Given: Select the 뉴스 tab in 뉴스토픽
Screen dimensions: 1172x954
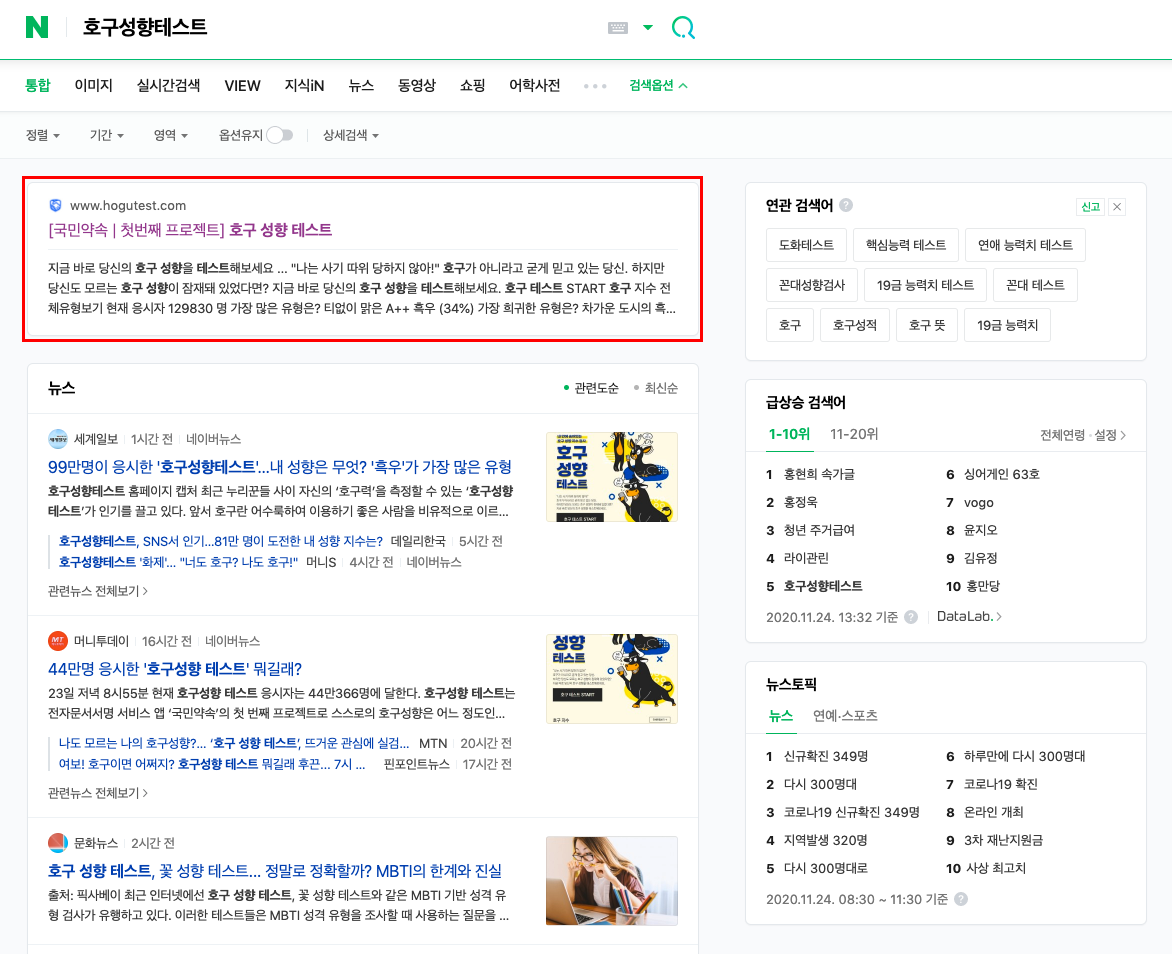Looking at the screenshot, I should tap(780, 716).
